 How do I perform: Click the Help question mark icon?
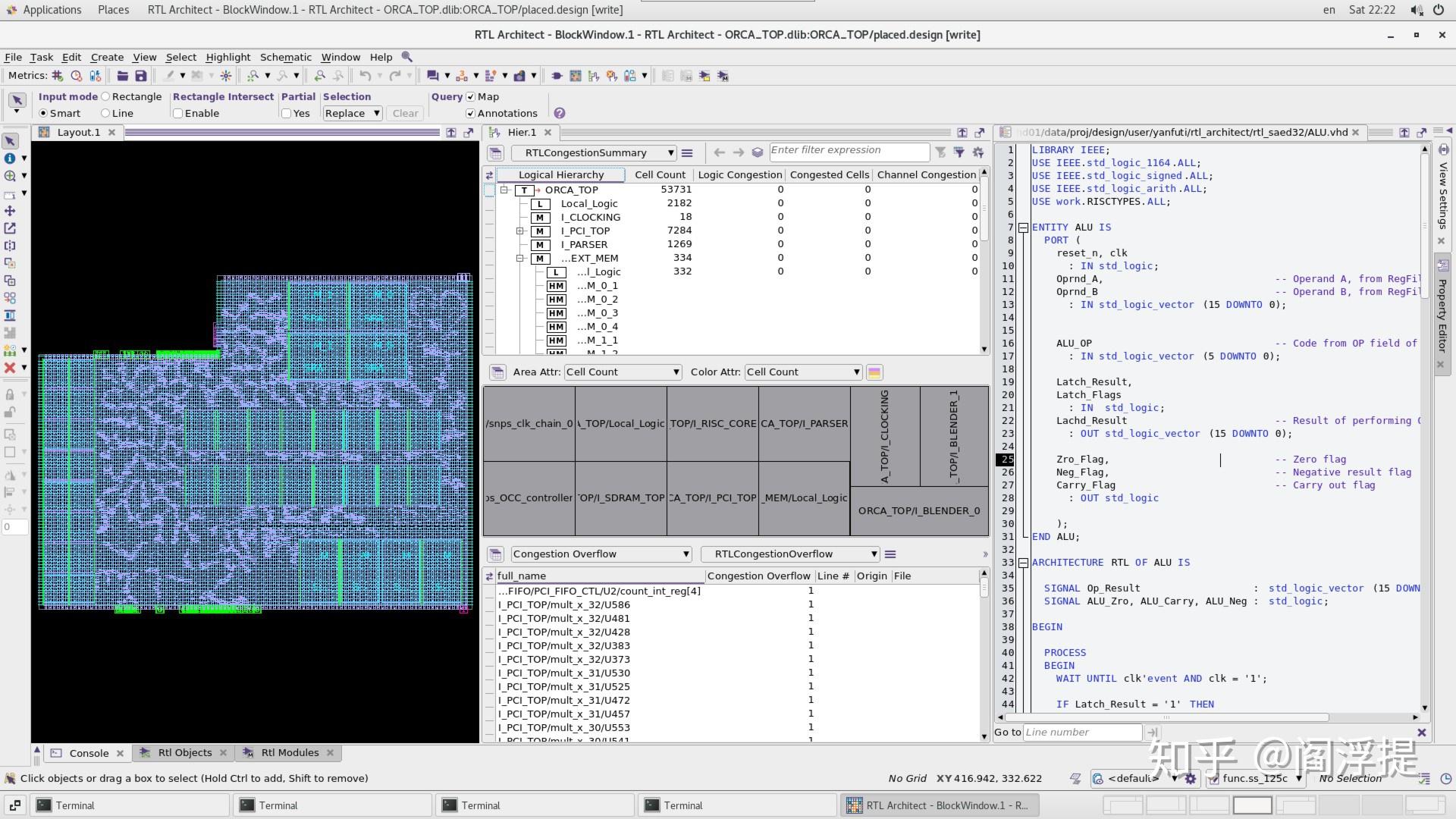(x=560, y=113)
